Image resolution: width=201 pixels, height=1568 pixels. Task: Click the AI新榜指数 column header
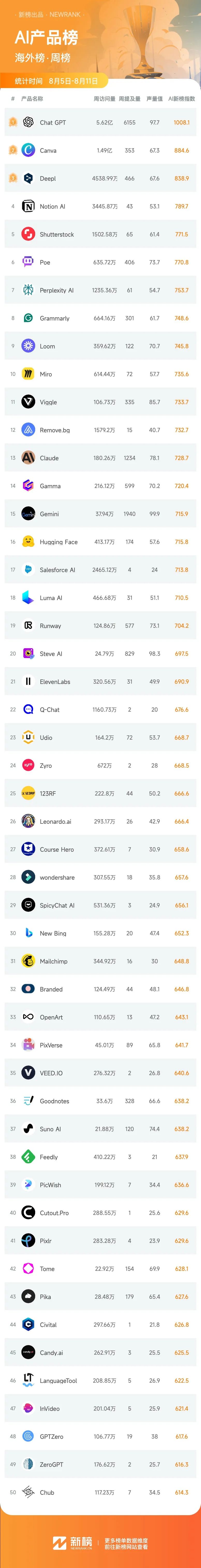click(182, 99)
